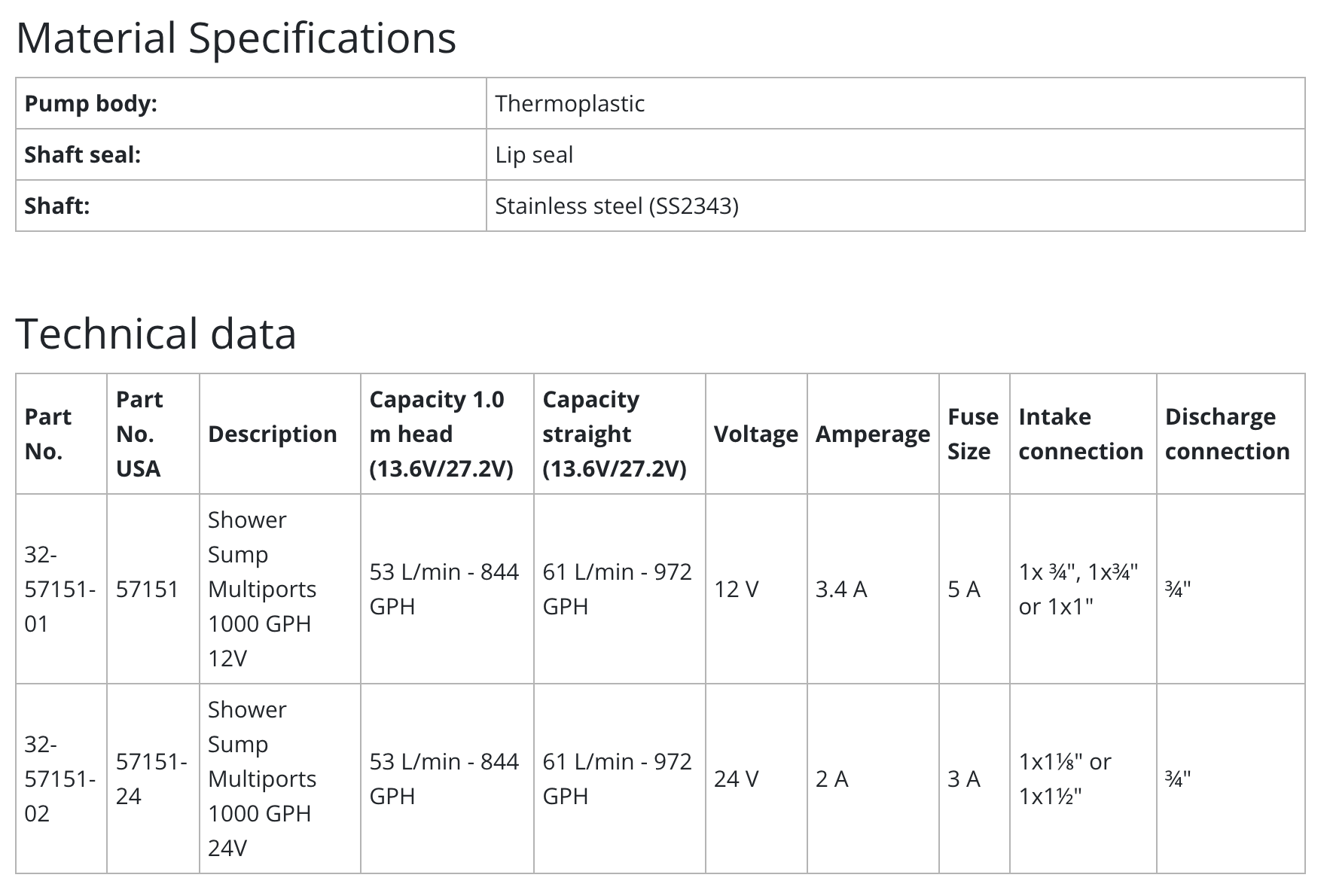
Task: Click the Material Specifications heading
Action: (236, 38)
